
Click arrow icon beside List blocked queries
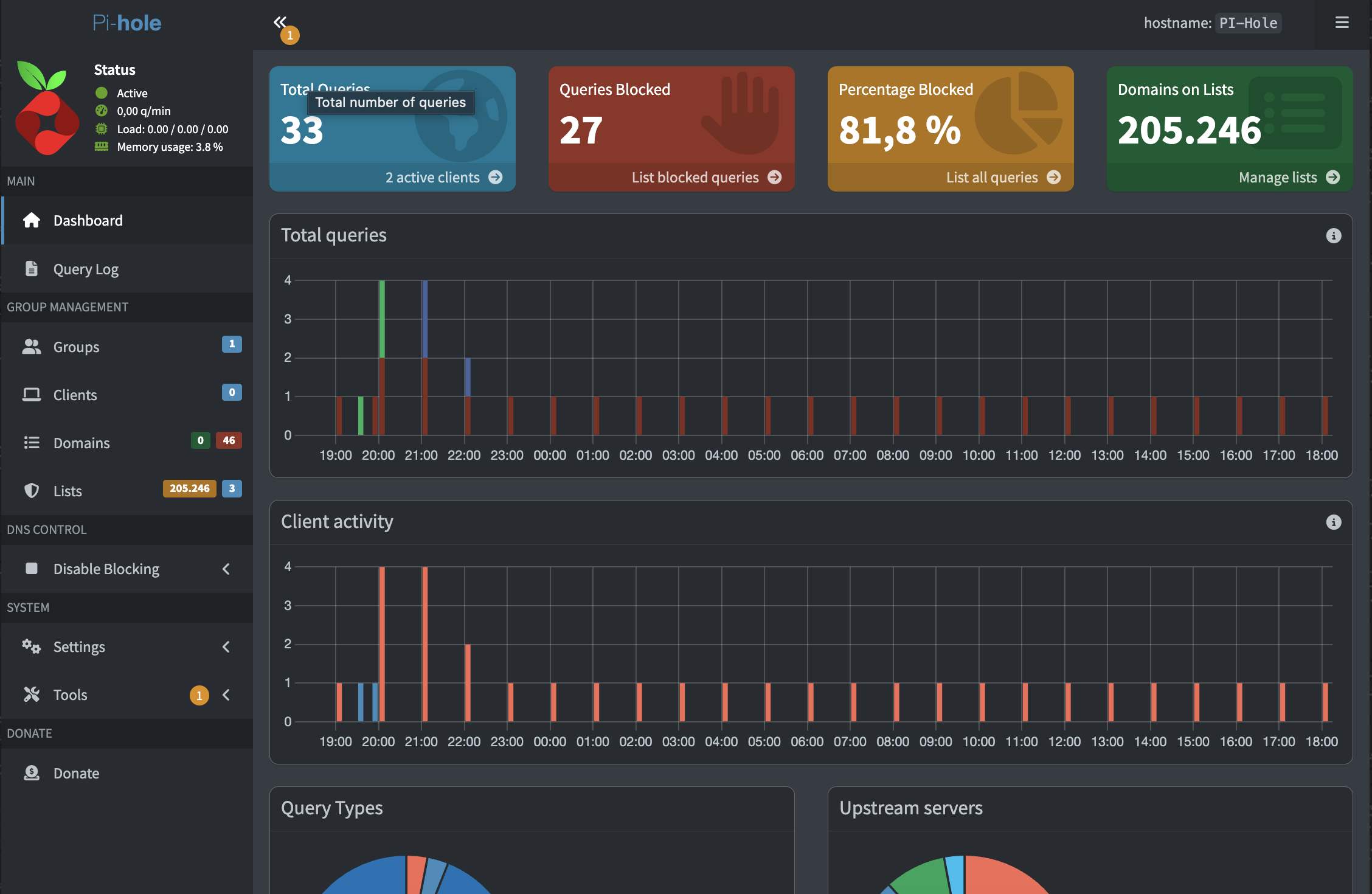[x=774, y=177]
